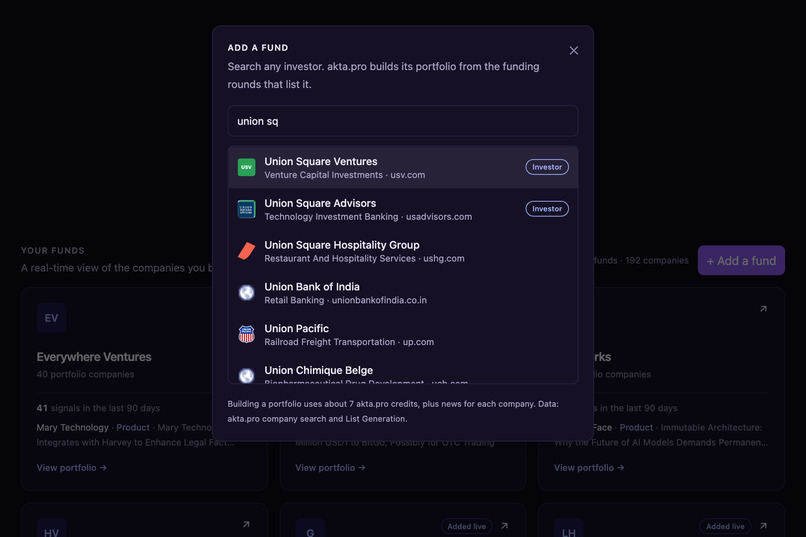Select Union Square Hospitality Group result
This screenshot has height=537, width=806.
click(x=402, y=251)
